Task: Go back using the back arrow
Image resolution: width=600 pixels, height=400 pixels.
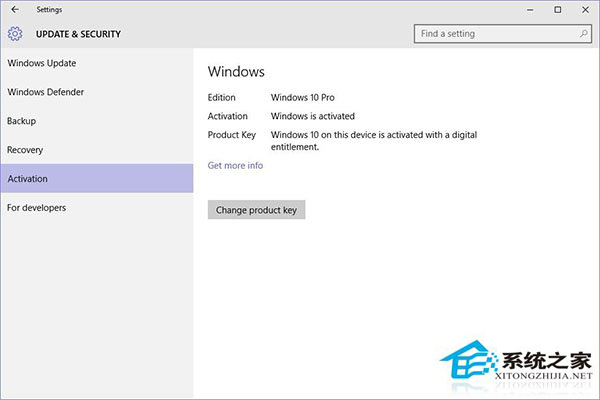Action: pyautogui.click(x=15, y=10)
